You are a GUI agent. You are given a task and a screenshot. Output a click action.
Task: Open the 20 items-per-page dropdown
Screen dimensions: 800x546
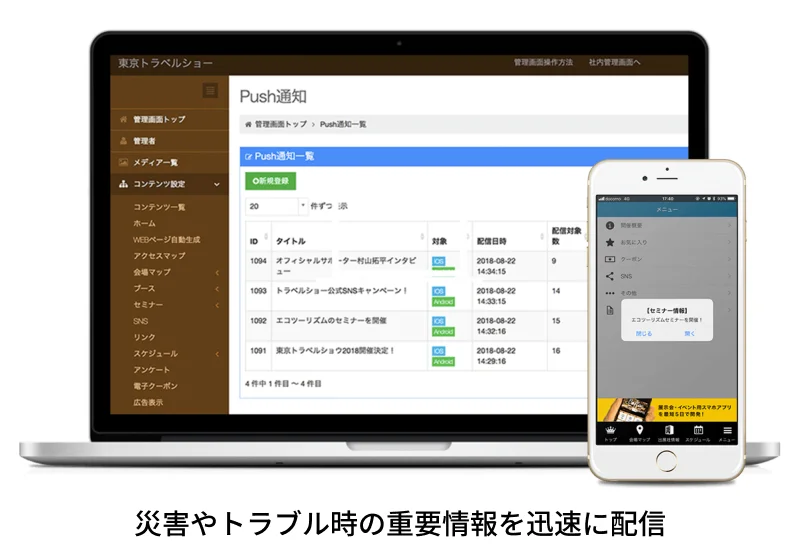click(x=277, y=206)
